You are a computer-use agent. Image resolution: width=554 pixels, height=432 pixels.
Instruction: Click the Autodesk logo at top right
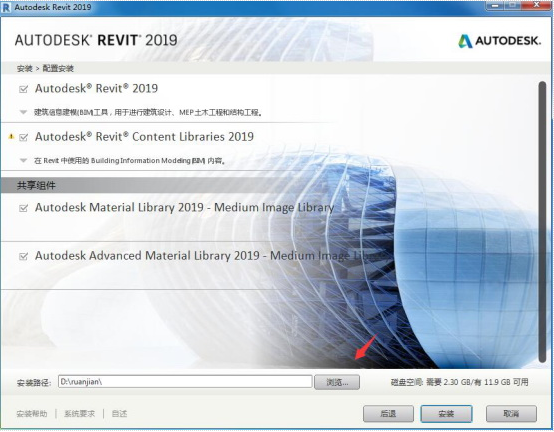click(x=499, y=41)
